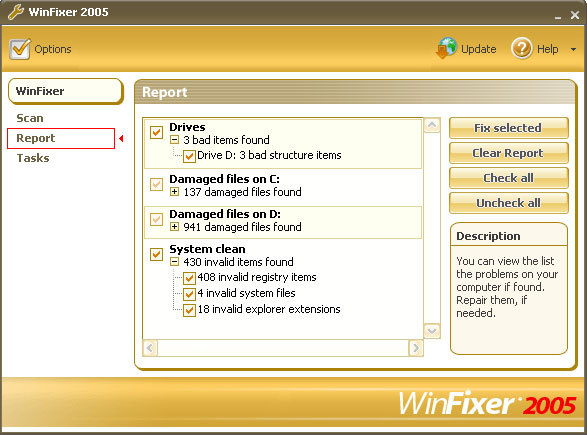The image size is (587, 435).
Task: Expand the 137 damaged files found node
Action: pos(174,192)
